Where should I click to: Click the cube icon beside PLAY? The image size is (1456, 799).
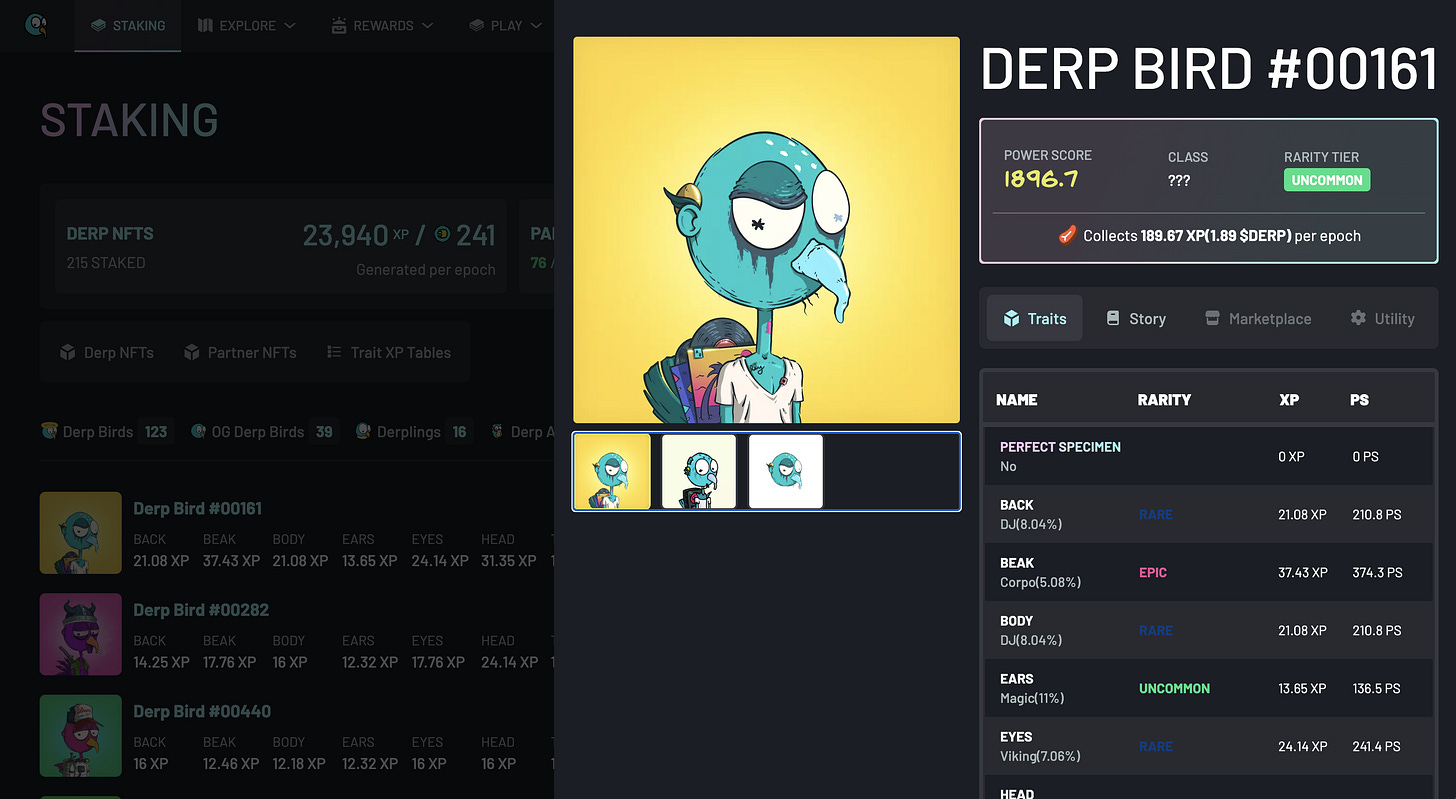pos(476,26)
